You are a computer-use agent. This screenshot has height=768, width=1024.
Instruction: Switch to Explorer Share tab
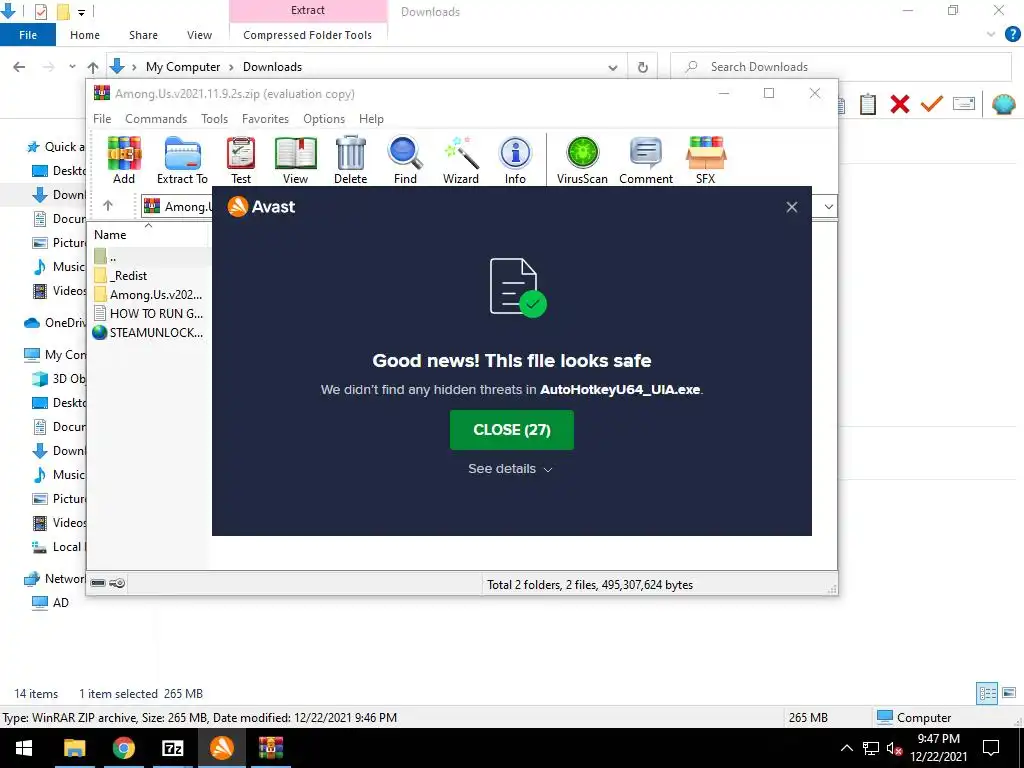pos(143,35)
